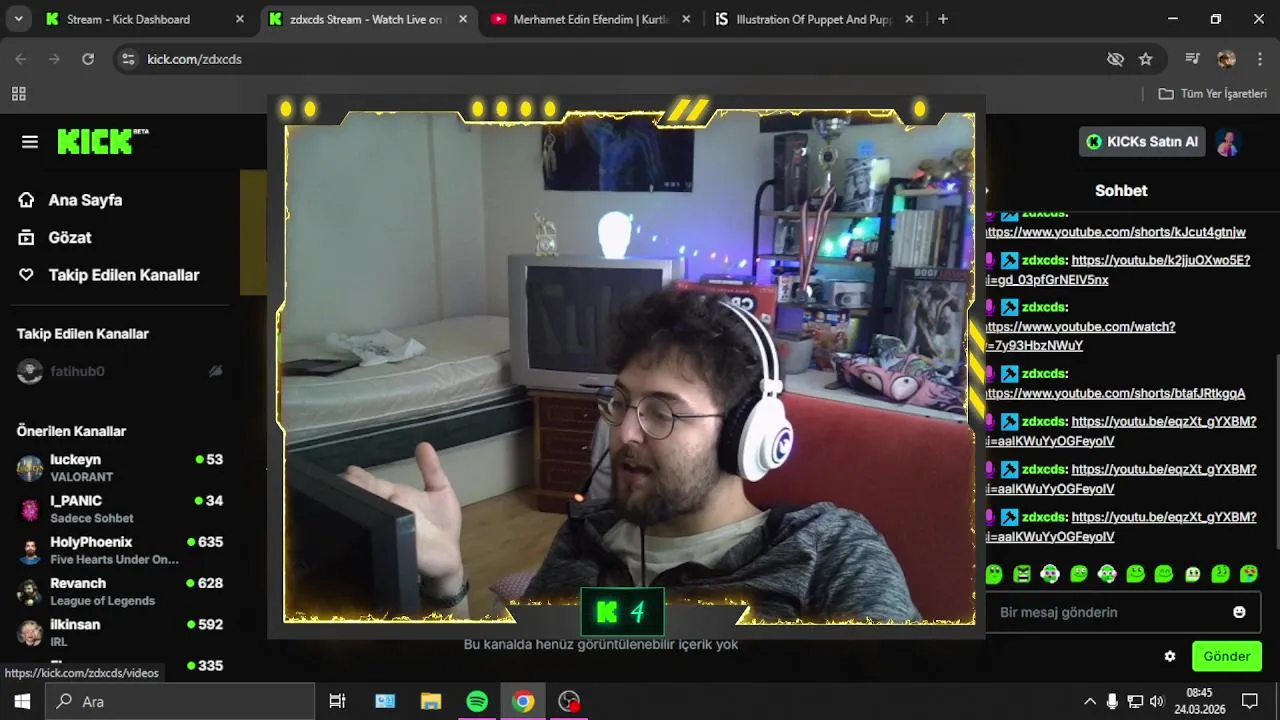Pick the last emote in quick emote row

(x=1249, y=574)
